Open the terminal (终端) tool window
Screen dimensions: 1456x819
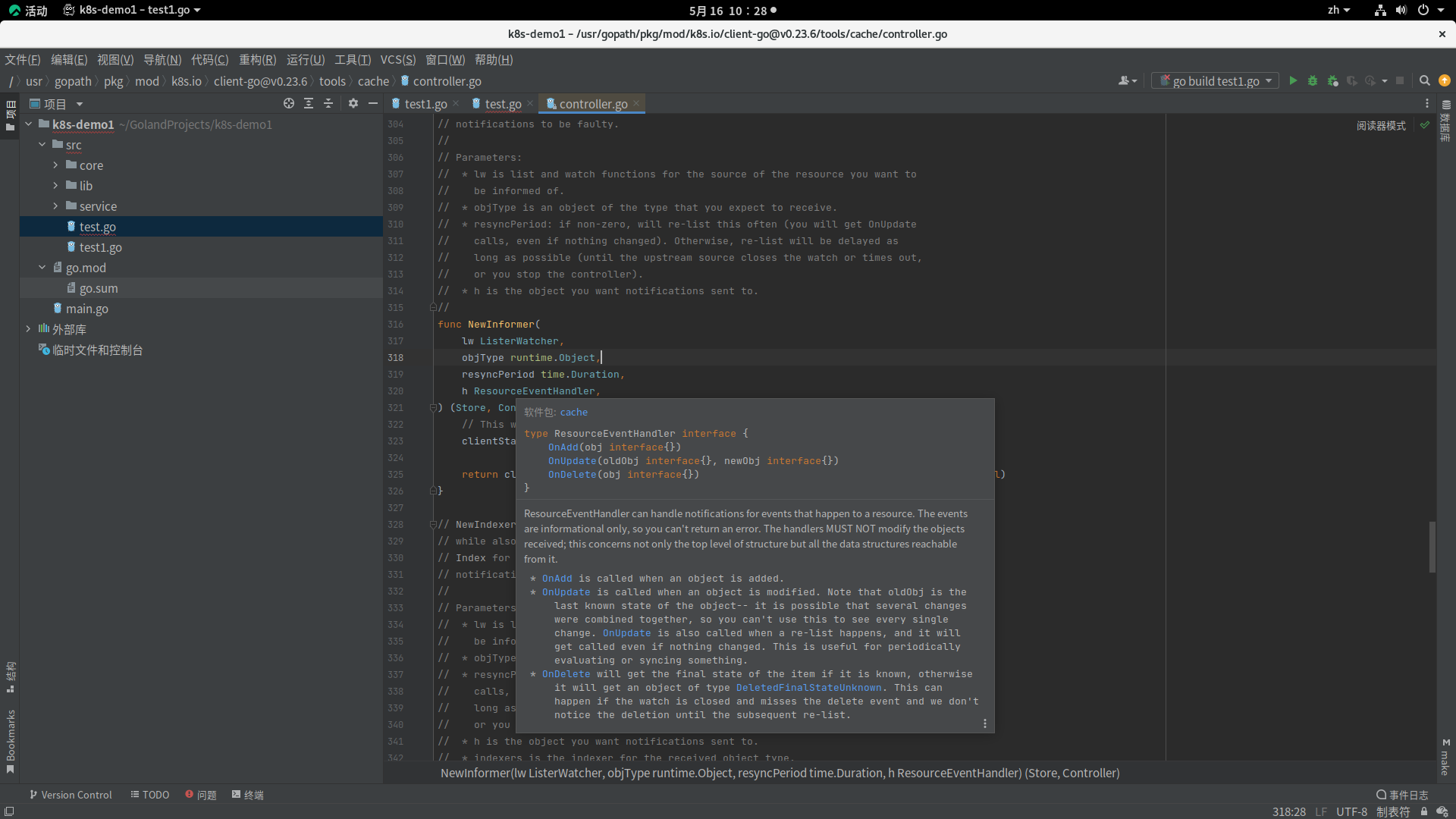(x=248, y=795)
